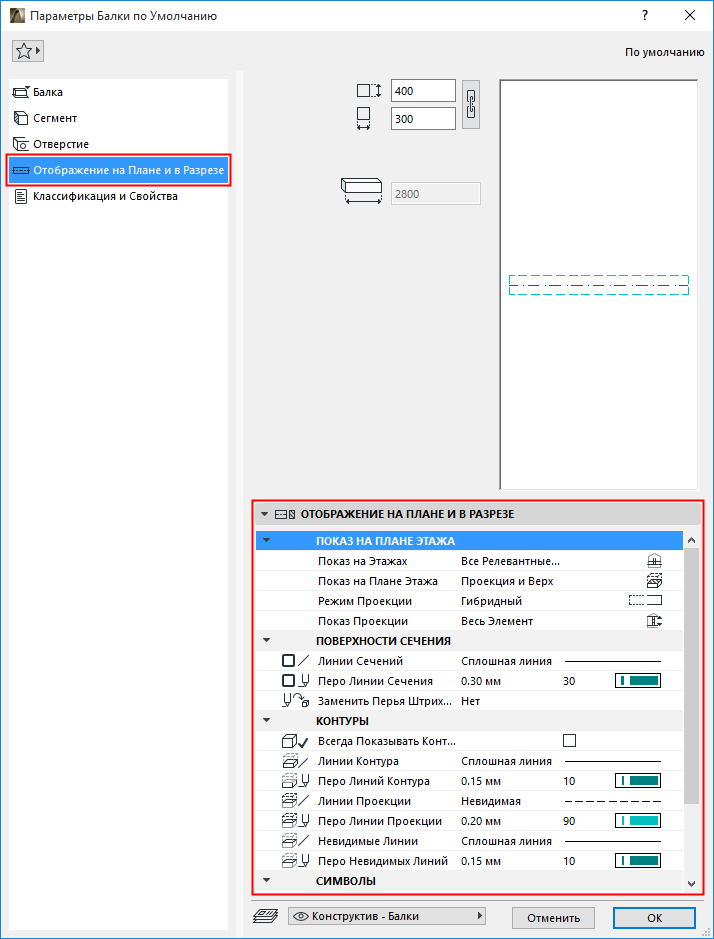Click pen number 90 for Перо Линии Проекции

click(569, 821)
